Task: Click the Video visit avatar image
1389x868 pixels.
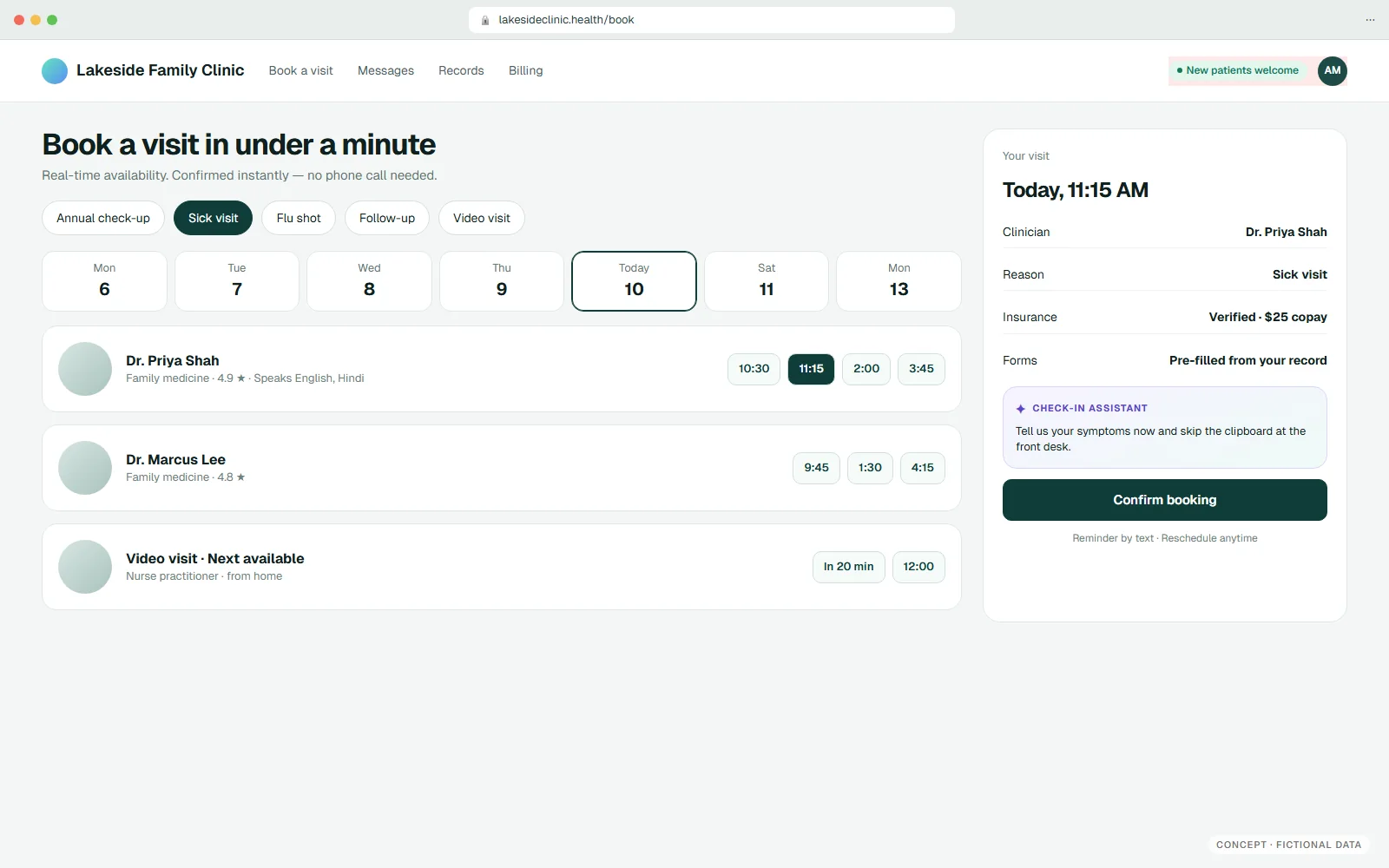Action: tap(85, 567)
